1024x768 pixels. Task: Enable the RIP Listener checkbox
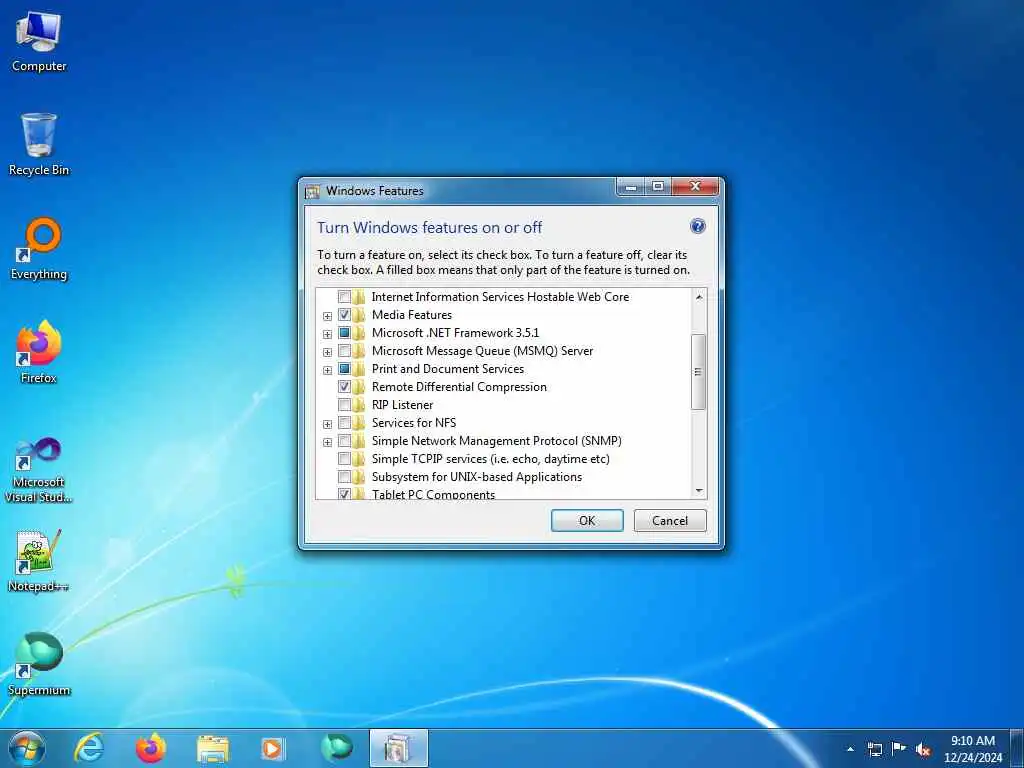[x=344, y=405]
